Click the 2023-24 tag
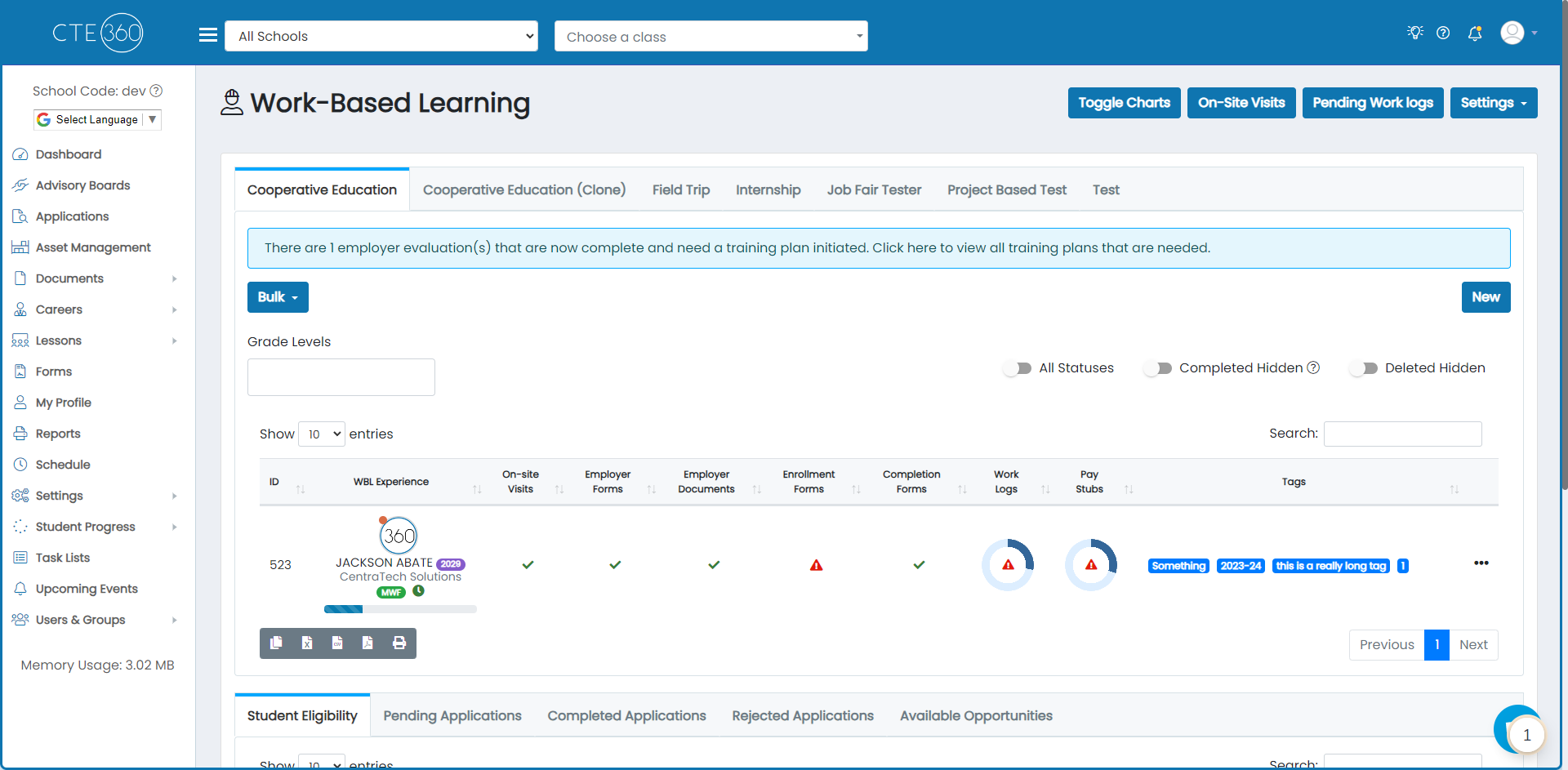 [x=1241, y=566]
